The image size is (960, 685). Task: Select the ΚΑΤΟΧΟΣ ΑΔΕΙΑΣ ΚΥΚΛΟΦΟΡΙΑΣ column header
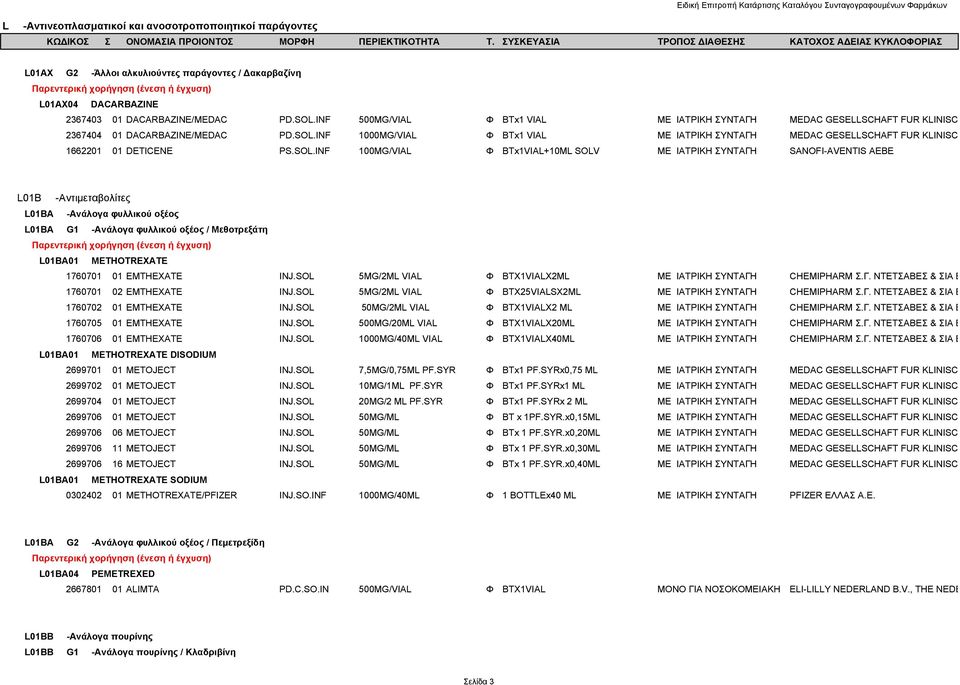pos(865,42)
